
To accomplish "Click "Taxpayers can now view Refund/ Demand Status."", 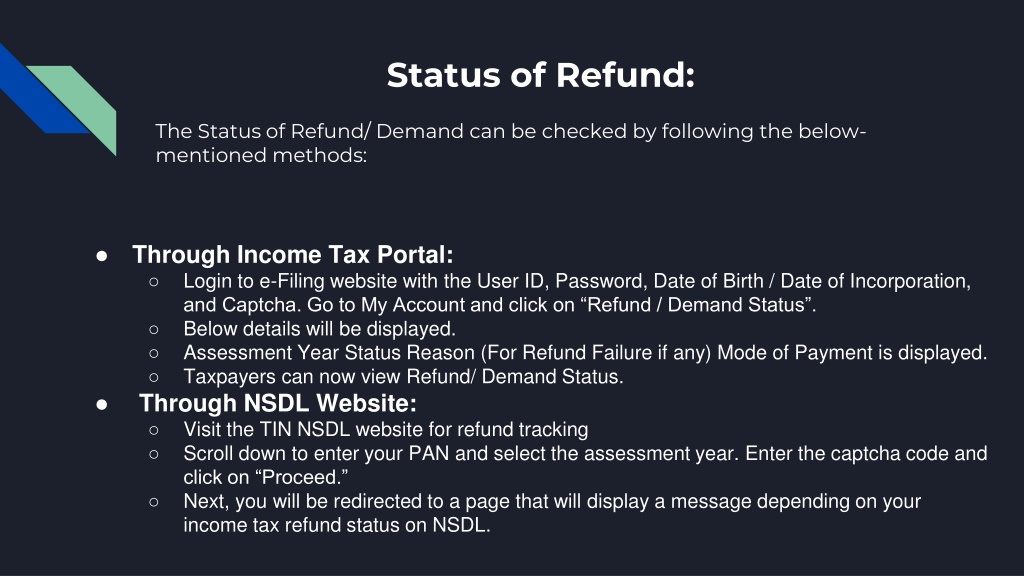I will click(403, 377).
